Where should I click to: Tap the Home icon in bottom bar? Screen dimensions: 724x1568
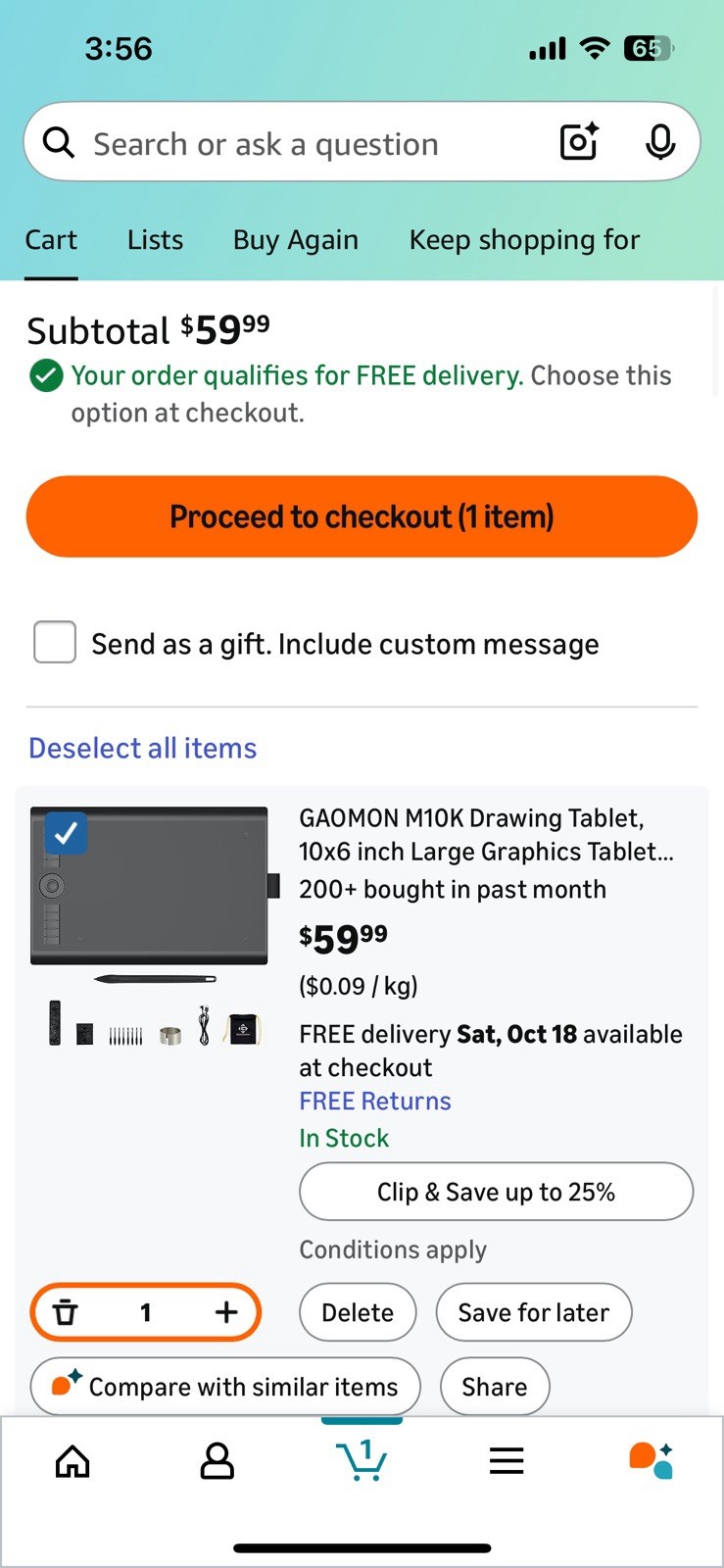pos(72,1461)
